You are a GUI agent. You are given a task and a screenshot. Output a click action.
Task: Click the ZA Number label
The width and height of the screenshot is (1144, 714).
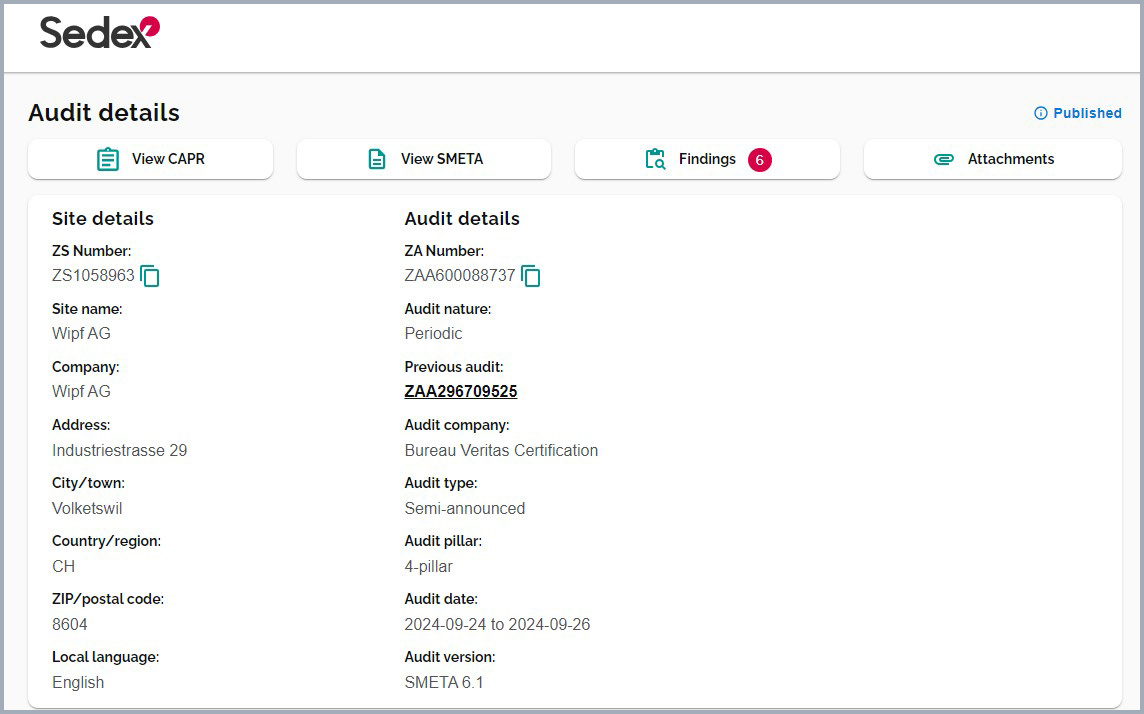coord(444,251)
